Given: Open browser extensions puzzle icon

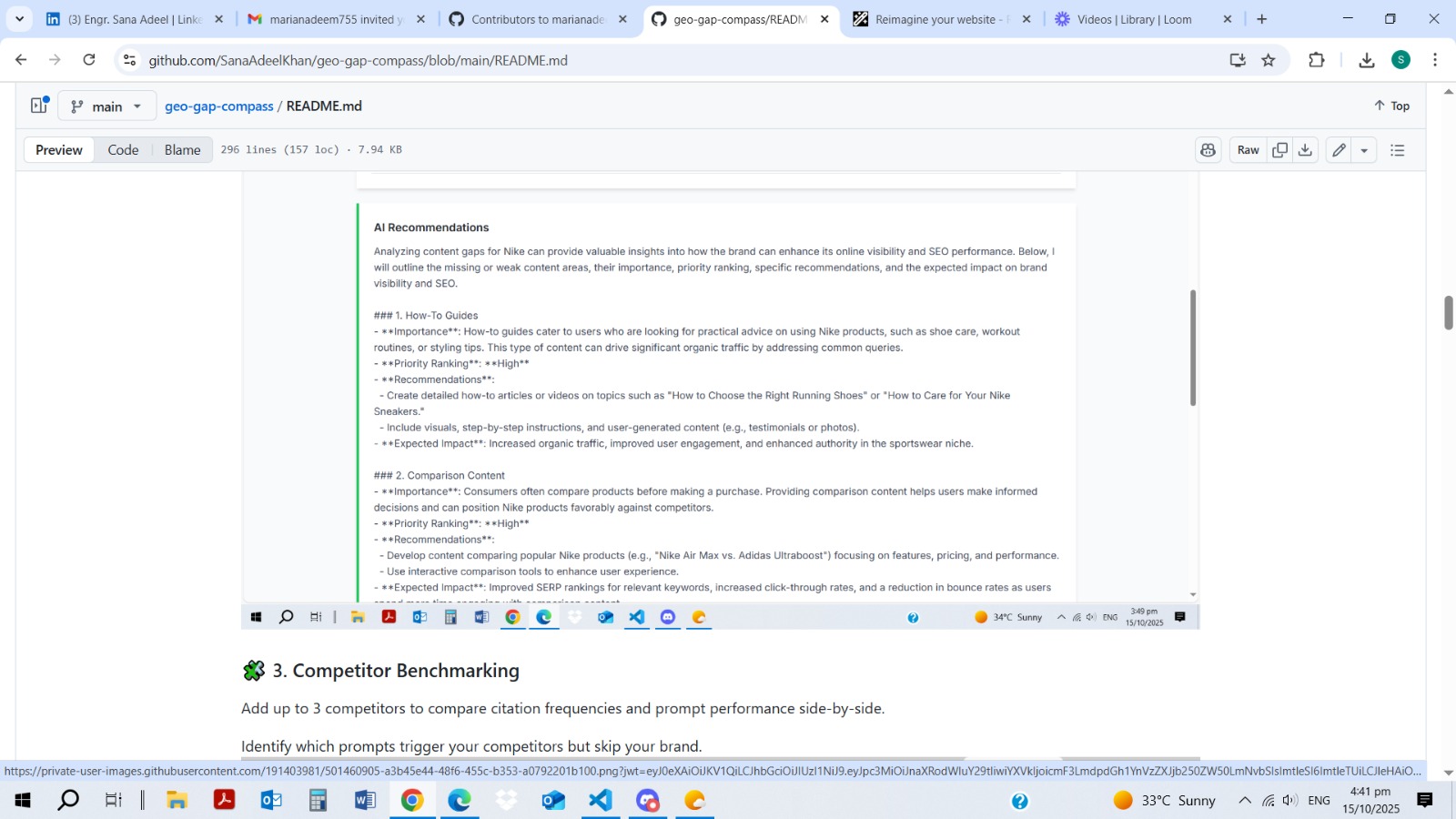Looking at the screenshot, I should [x=1317, y=60].
